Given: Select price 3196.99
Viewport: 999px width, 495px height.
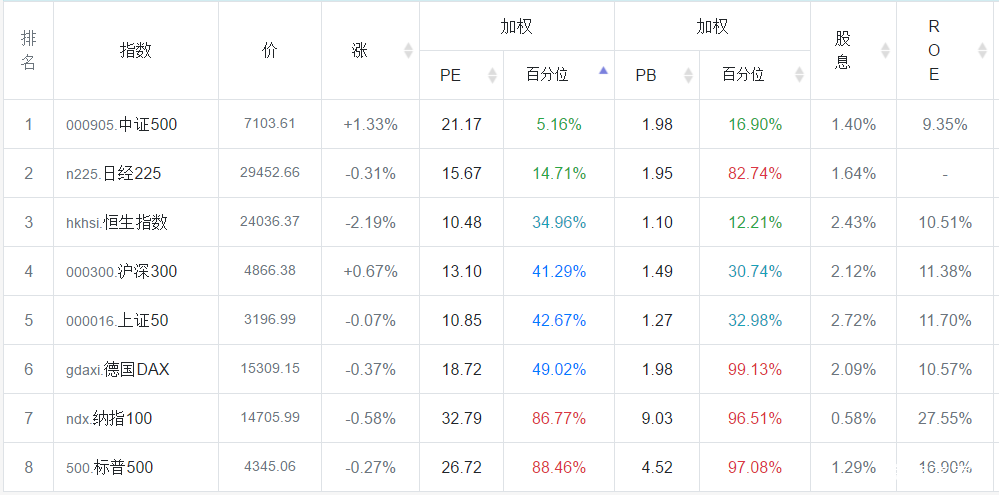Looking at the screenshot, I should point(270,319).
